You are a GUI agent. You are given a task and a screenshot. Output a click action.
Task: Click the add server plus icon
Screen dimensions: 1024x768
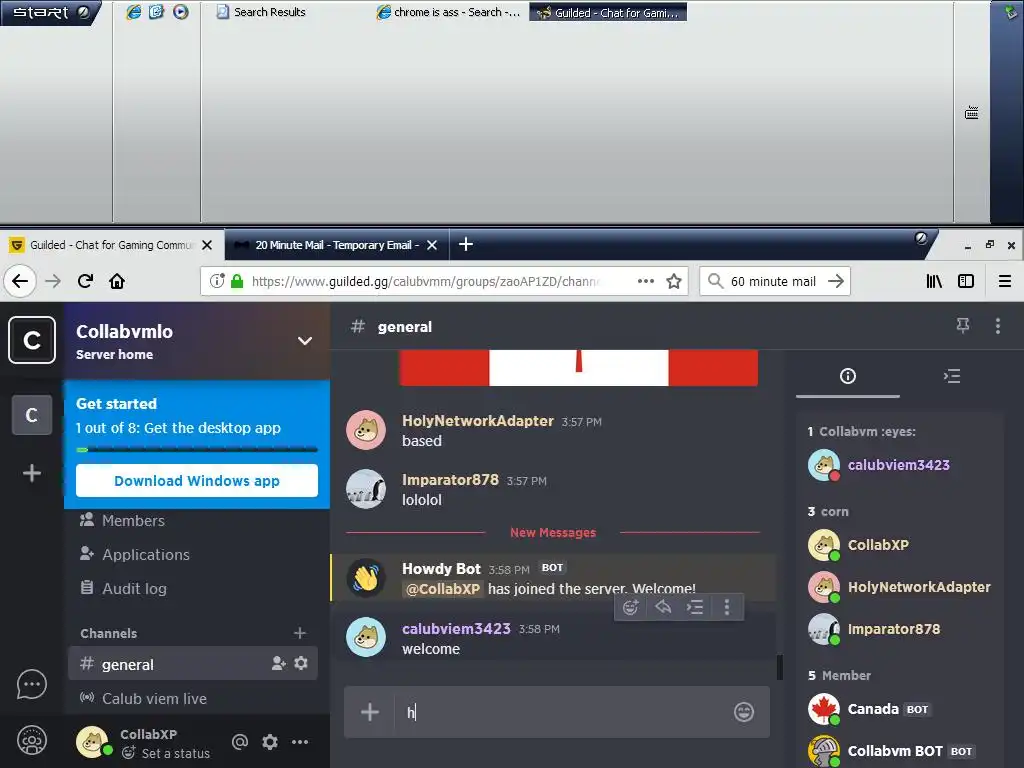pyautogui.click(x=31, y=473)
